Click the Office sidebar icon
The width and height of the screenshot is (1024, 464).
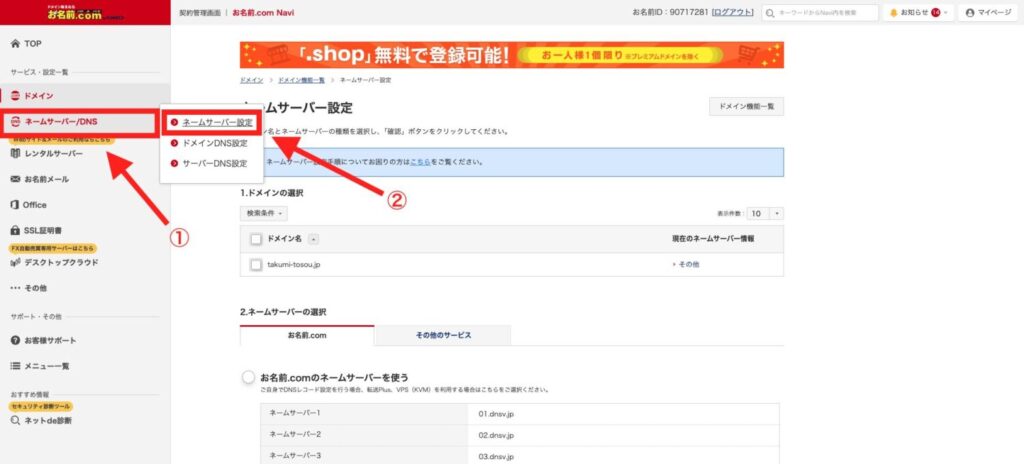(x=15, y=205)
